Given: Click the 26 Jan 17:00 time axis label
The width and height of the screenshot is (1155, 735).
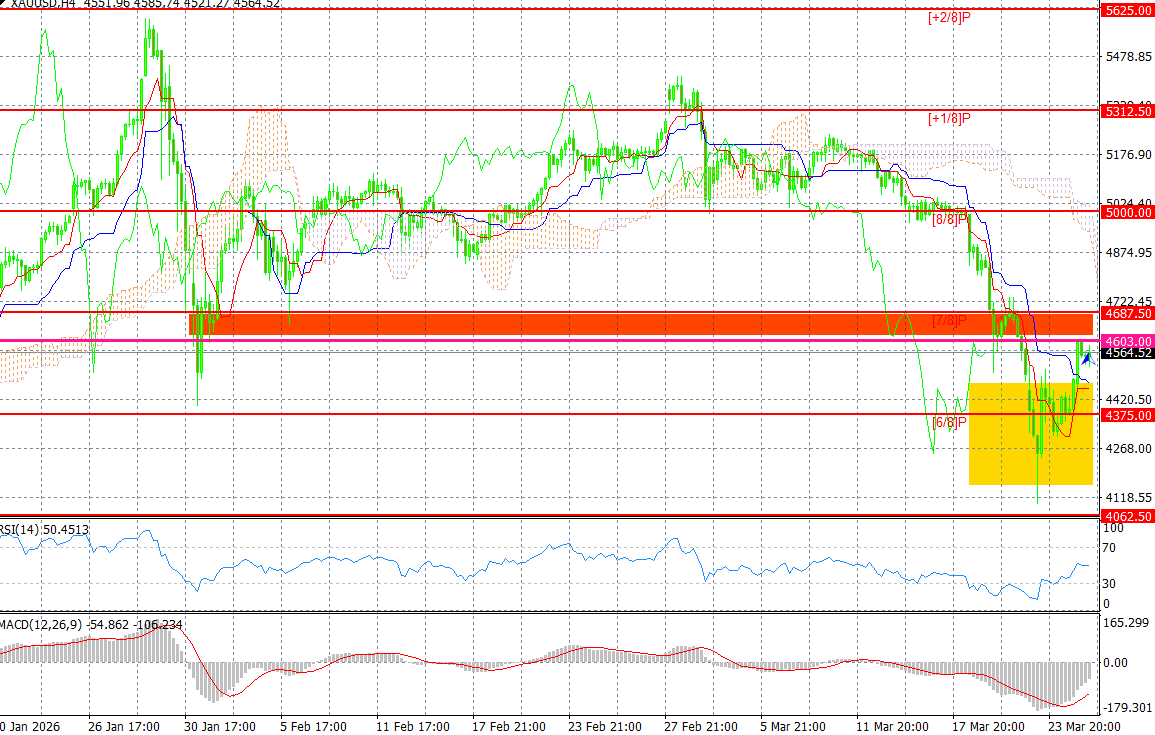Looking at the screenshot, I should point(124,726).
